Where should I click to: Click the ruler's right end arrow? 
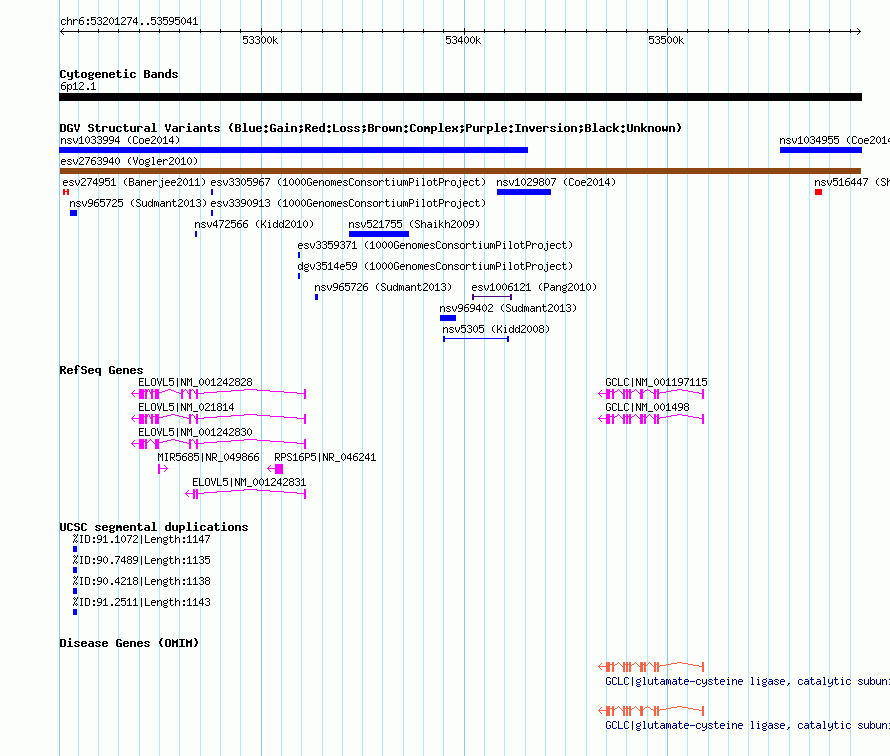pos(858,31)
